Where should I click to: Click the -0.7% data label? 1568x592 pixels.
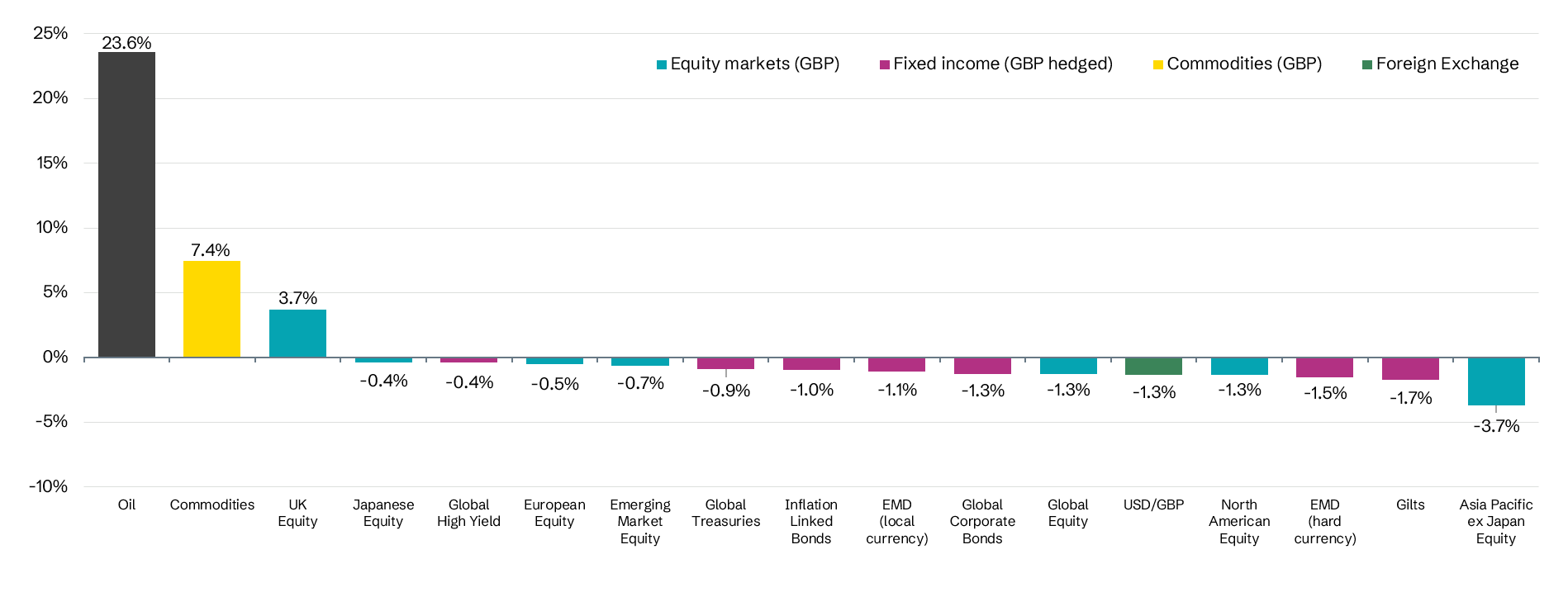640,383
